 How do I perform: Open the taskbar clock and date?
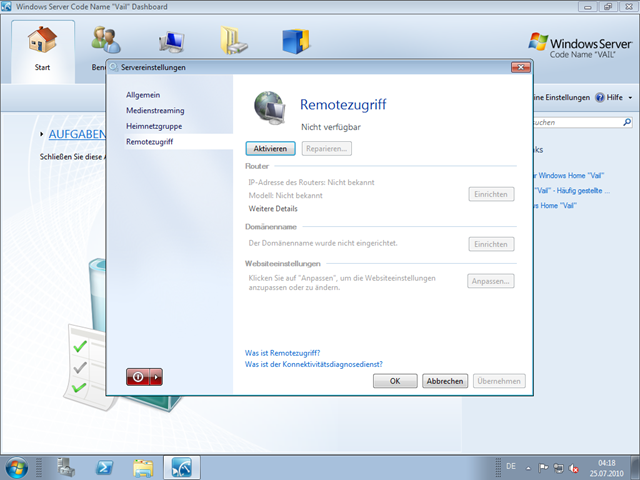[x=607, y=468]
